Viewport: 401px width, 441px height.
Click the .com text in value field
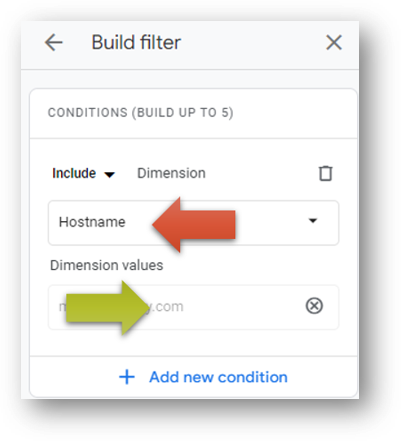click(x=167, y=306)
